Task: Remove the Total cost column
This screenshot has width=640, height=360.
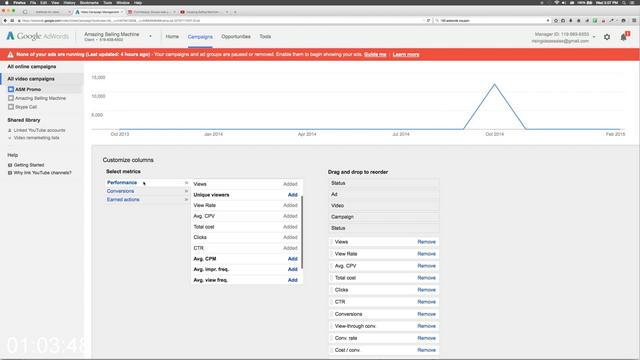Action: pyautogui.click(x=427, y=278)
